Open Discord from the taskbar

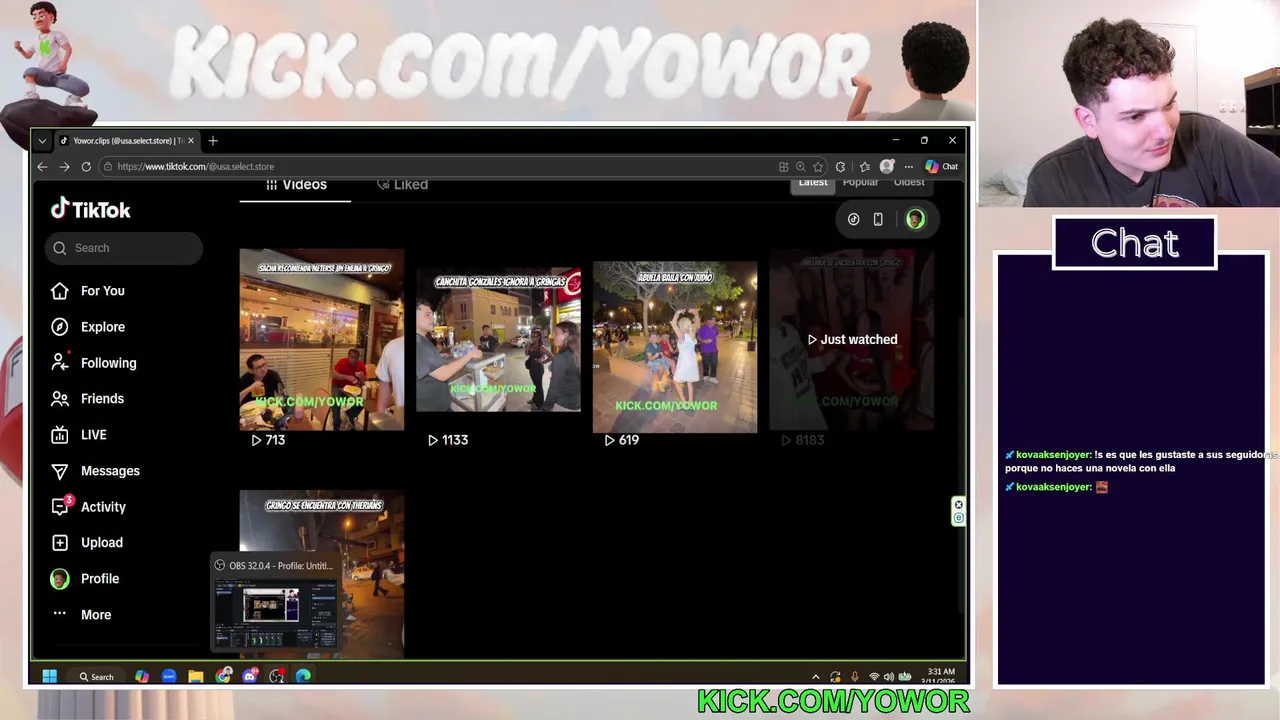pyautogui.click(x=250, y=677)
